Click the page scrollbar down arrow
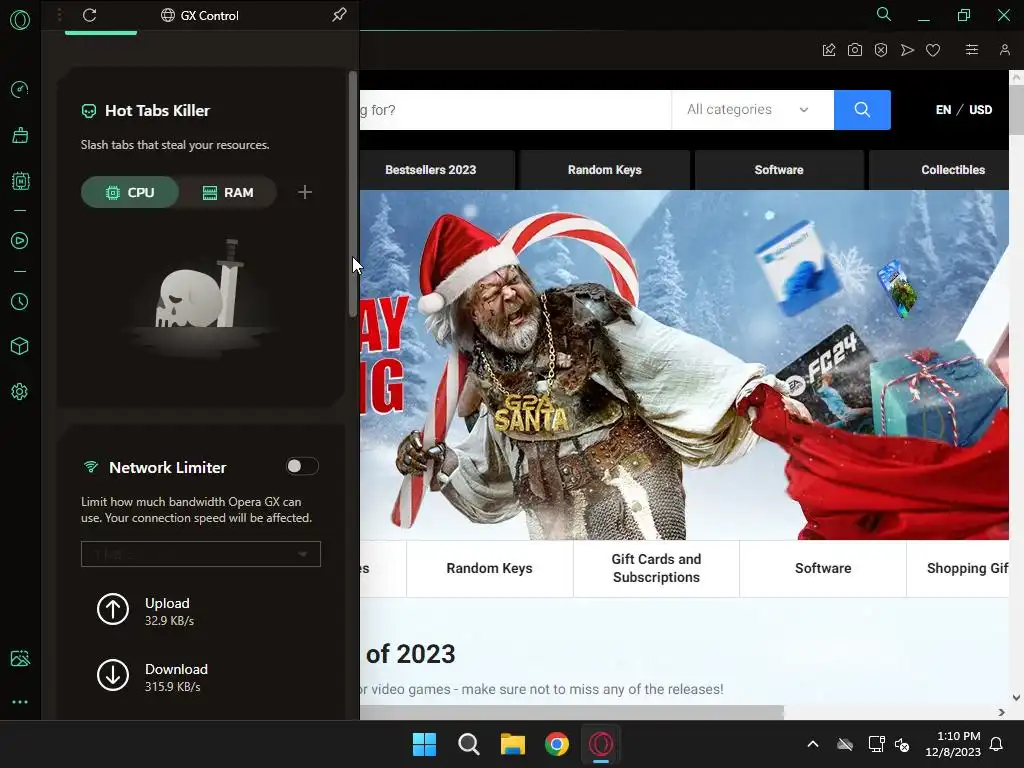The image size is (1024, 768). click(1016, 698)
